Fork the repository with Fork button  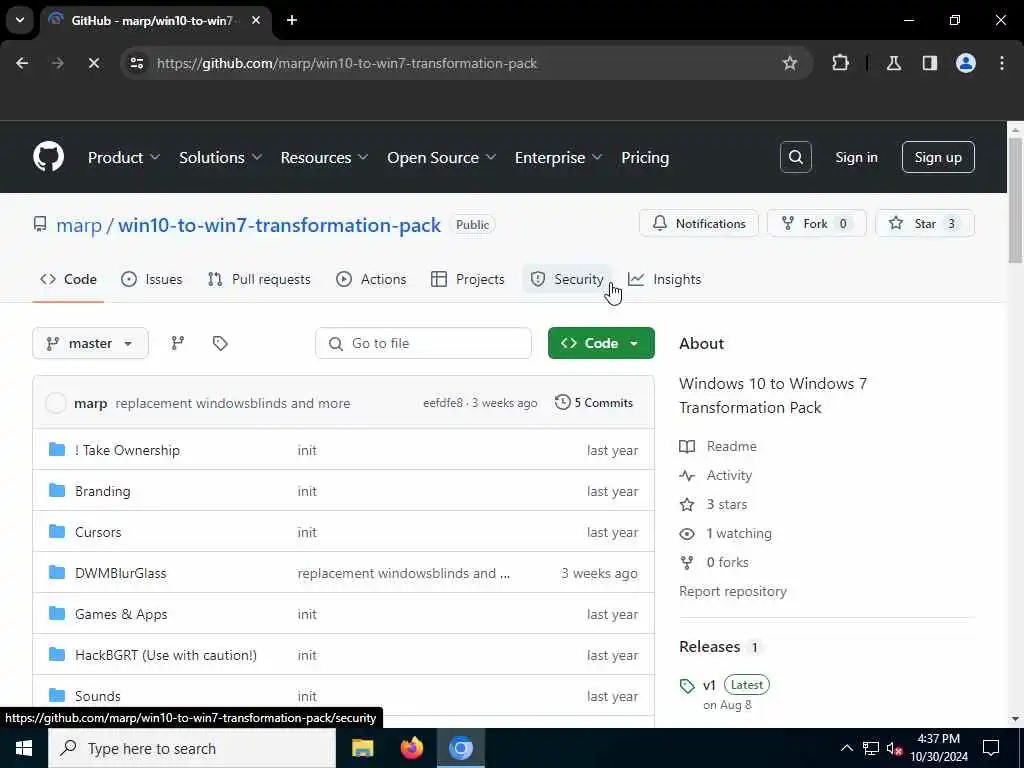(x=816, y=223)
